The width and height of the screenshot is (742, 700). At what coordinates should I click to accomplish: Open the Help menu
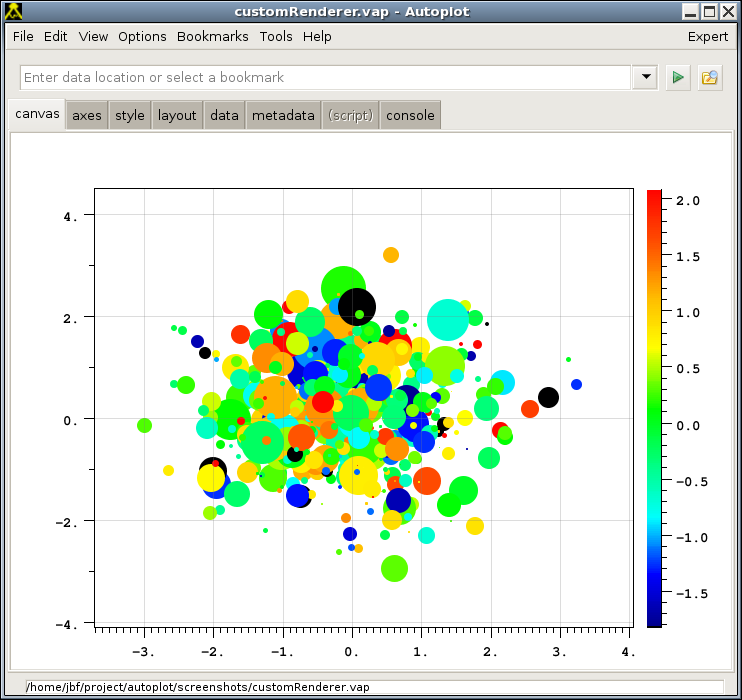317,36
